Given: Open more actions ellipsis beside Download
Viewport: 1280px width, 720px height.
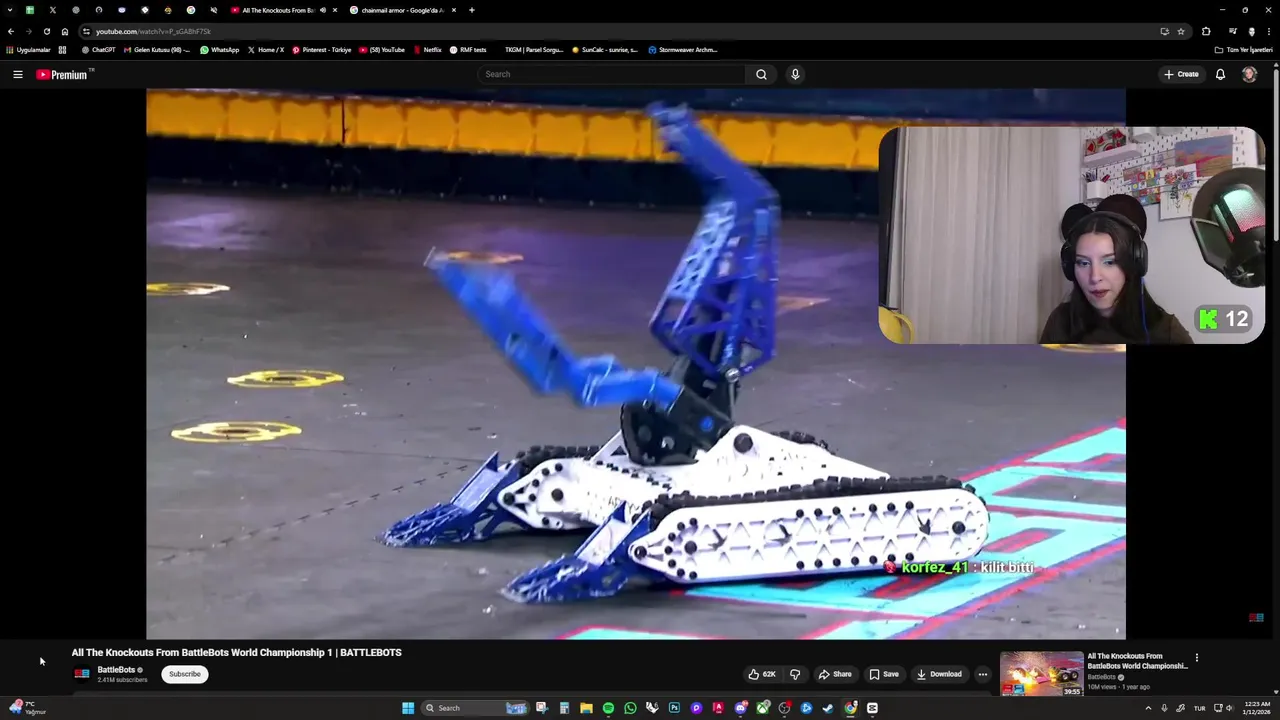Looking at the screenshot, I should tap(982, 674).
